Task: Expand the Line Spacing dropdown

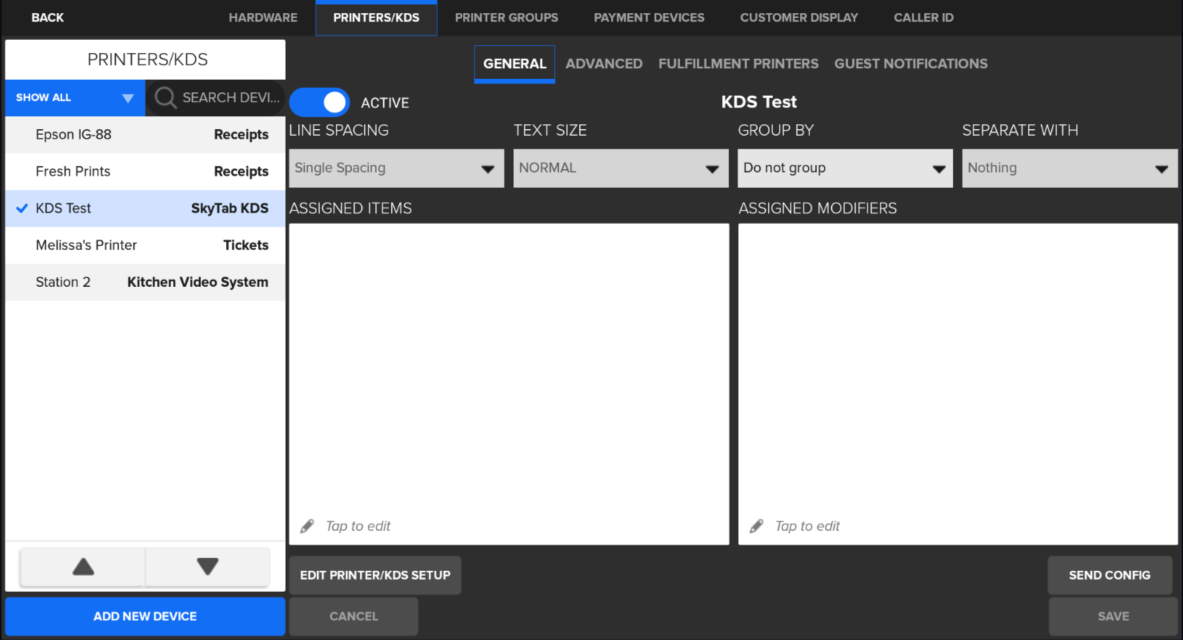Action: tap(396, 168)
